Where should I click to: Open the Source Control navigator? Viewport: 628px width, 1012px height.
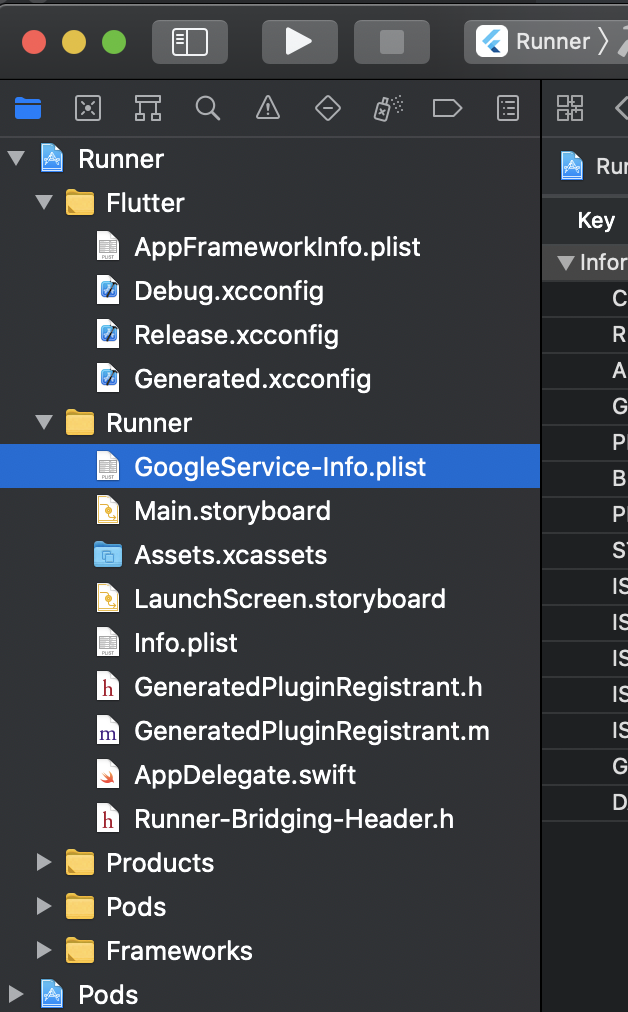pyautogui.click(x=88, y=108)
